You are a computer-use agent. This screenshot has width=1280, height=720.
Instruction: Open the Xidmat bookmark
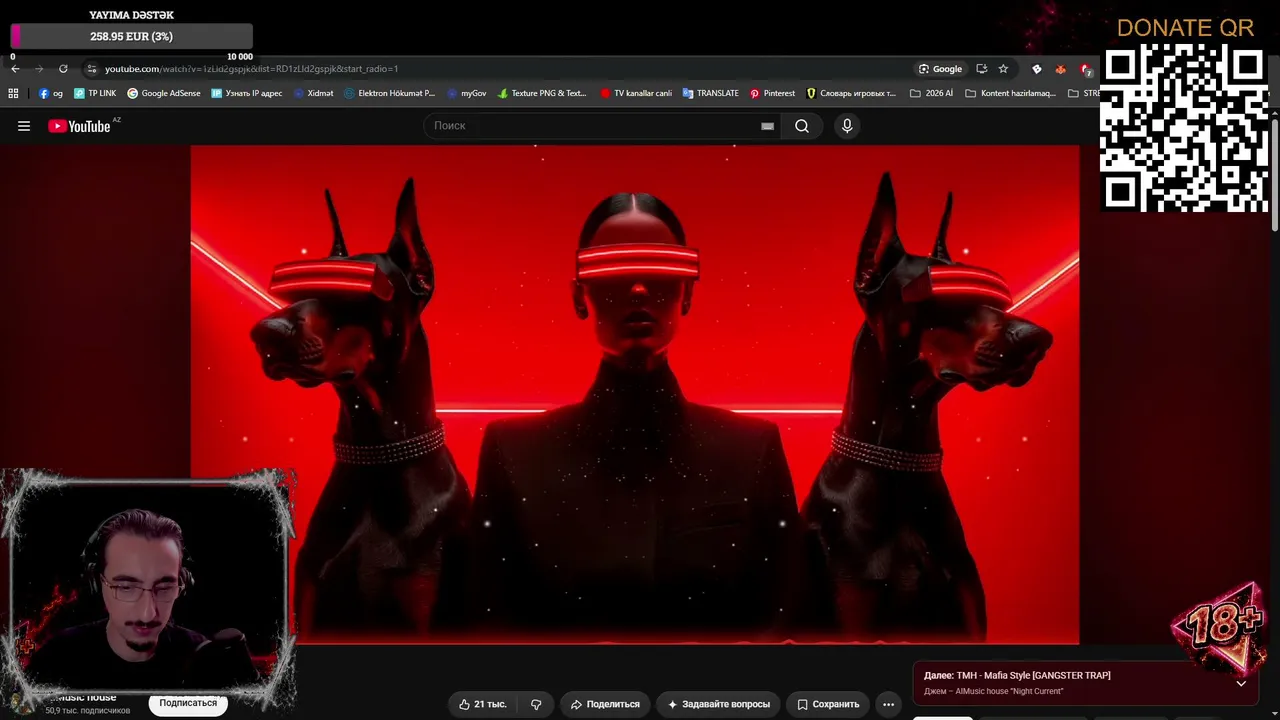314,93
